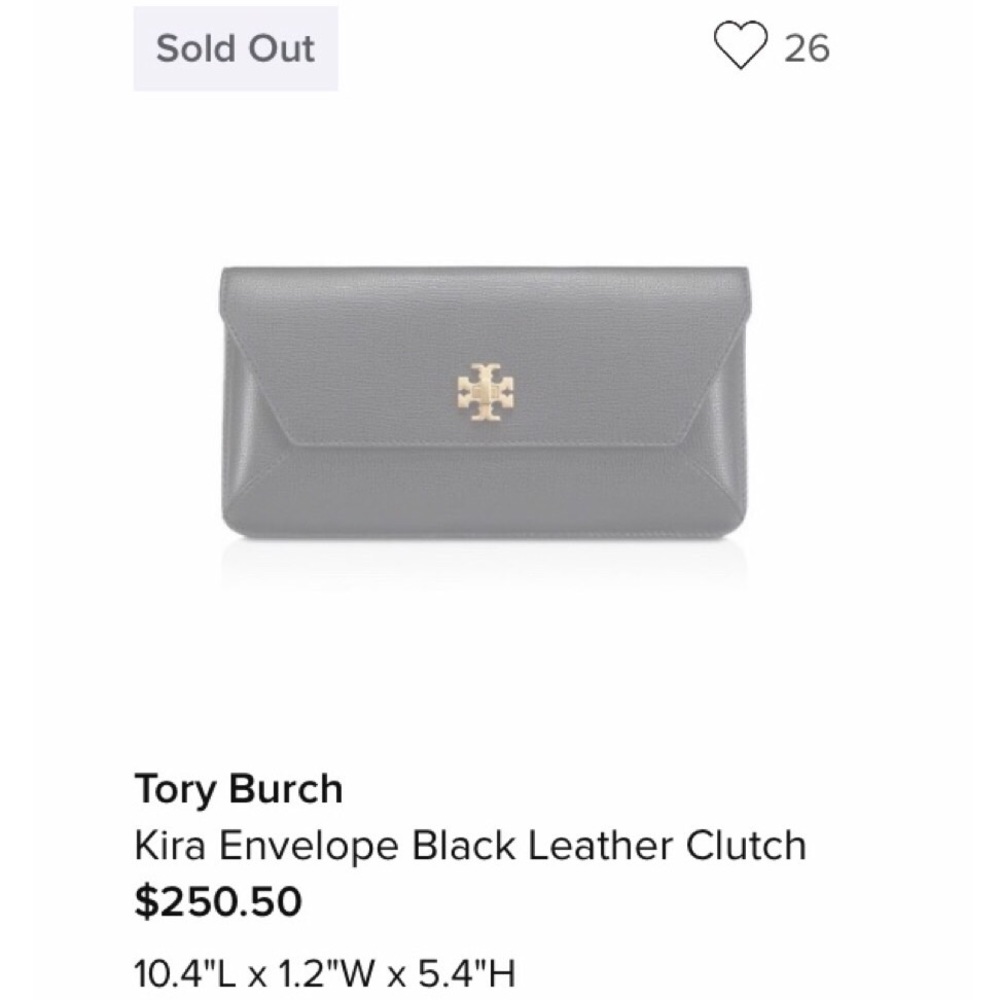
Task: Open the Tory Burch brand link
Action: coord(238,790)
